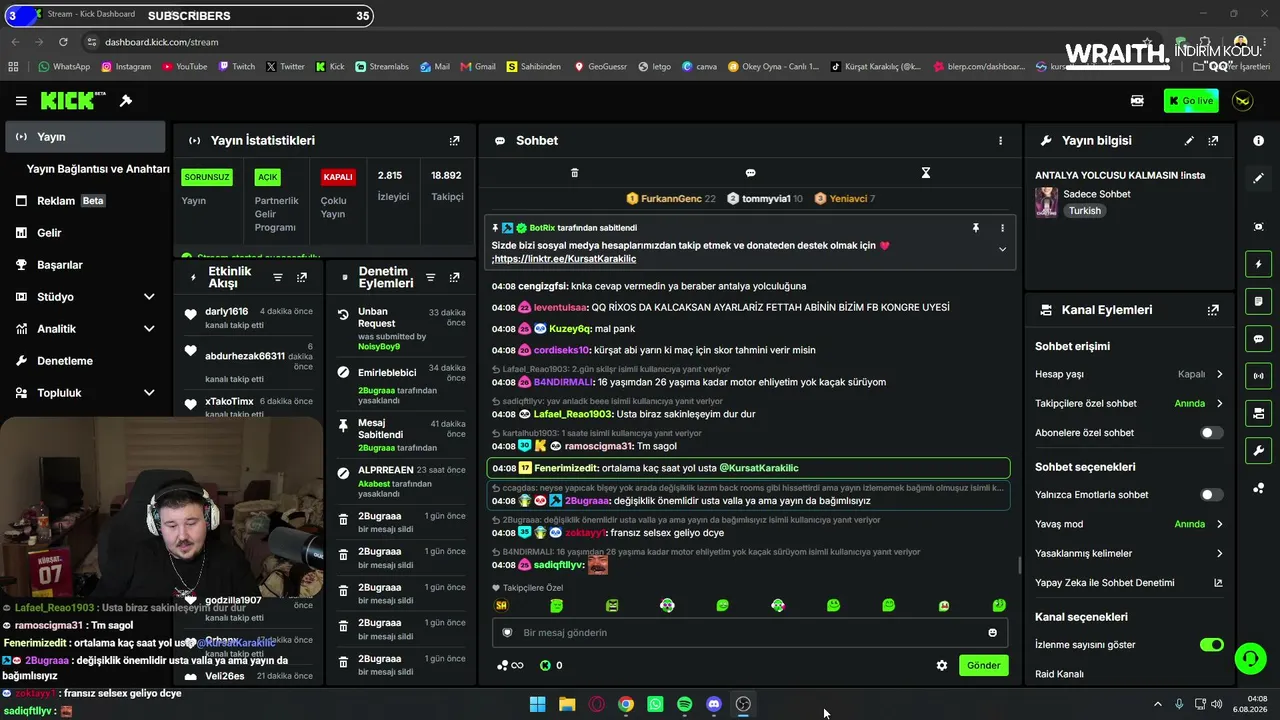This screenshot has height=720, width=1280.
Task: Pop out Yayın İstatistikleri panel
Action: 455,141
